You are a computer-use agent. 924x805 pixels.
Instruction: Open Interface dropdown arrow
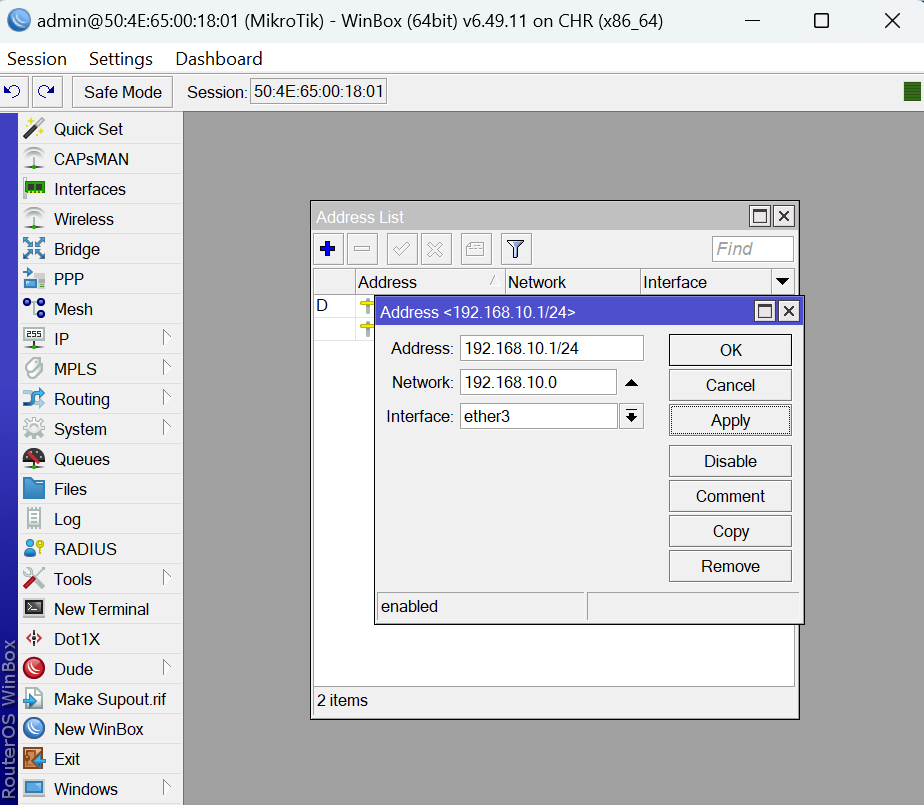(631, 417)
